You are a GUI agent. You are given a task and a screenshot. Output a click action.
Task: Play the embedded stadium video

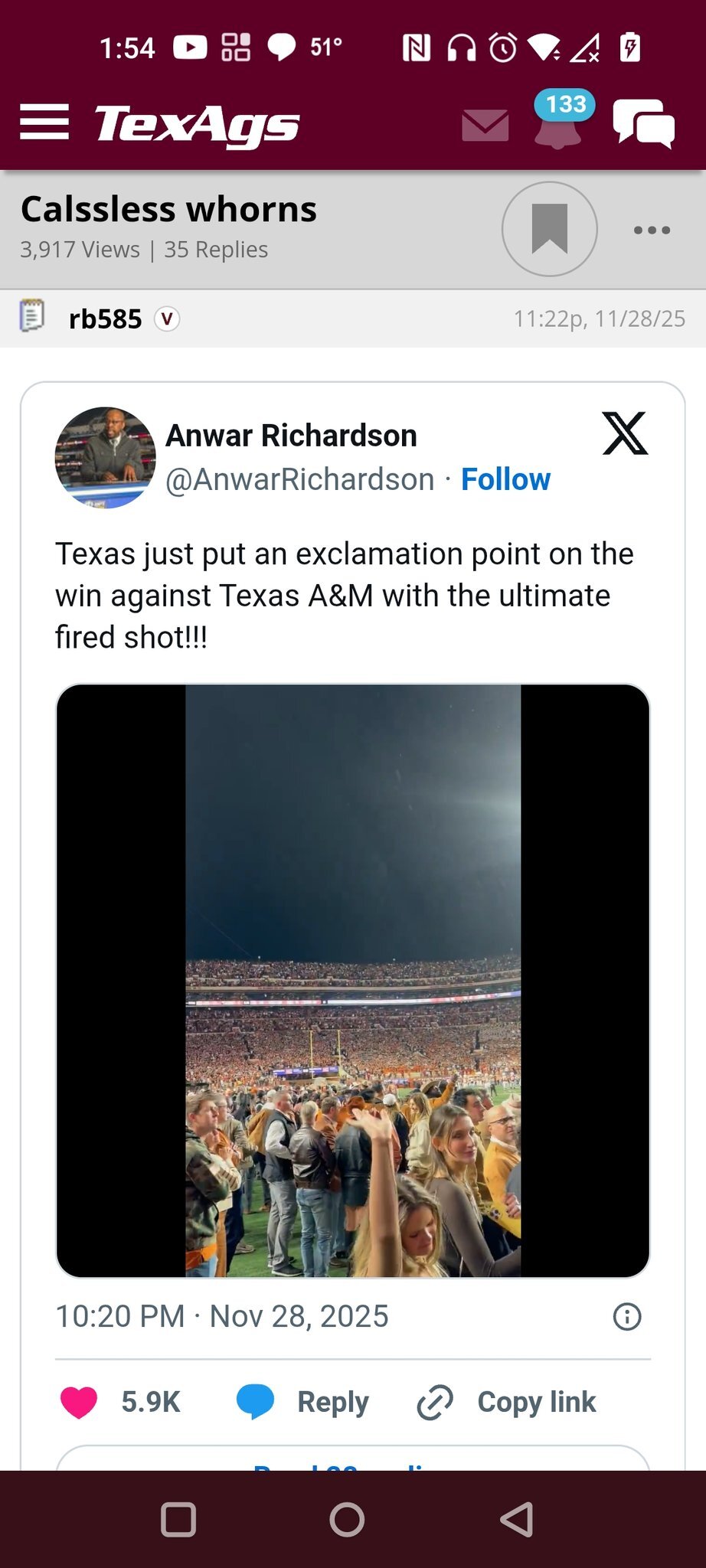pyautogui.click(x=353, y=981)
